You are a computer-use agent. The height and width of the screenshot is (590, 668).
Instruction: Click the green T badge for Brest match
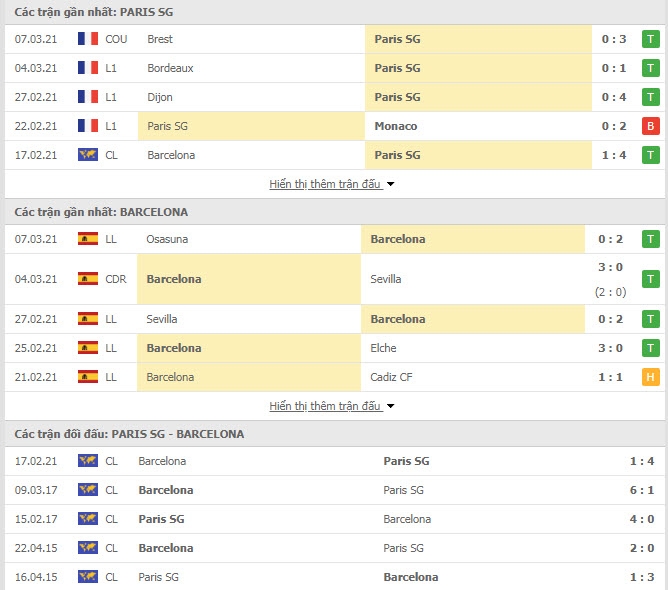coord(651,39)
